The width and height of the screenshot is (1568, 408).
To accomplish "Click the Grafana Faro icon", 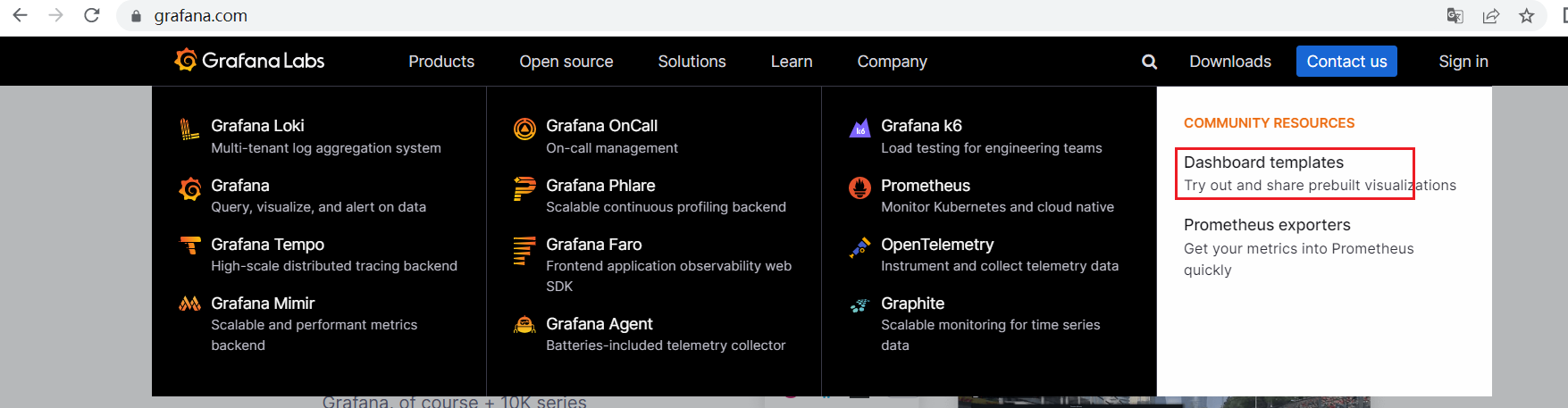I will [x=524, y=250].
